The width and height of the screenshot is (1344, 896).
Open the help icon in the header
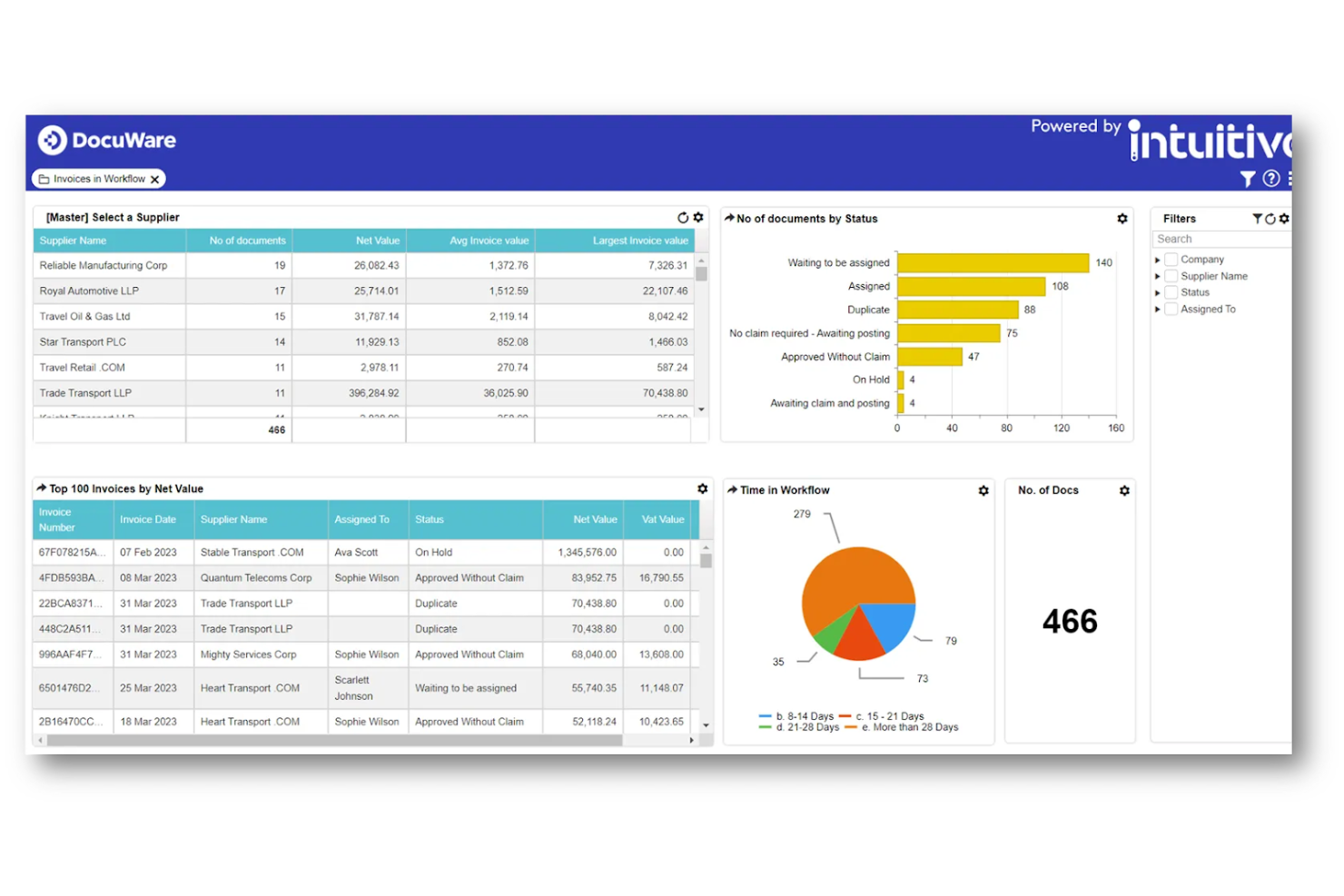(x=1270, y=179)
